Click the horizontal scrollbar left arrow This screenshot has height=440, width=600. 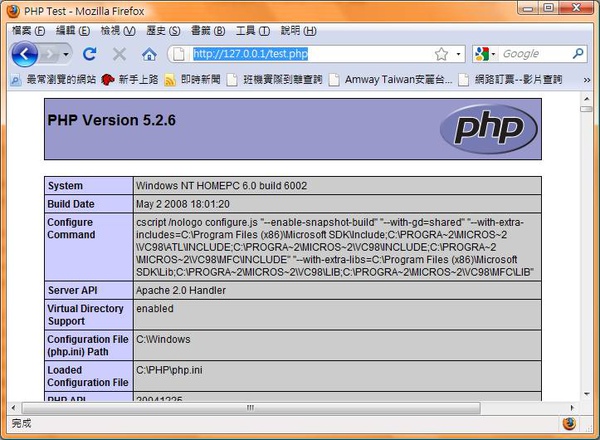(13, 408)
